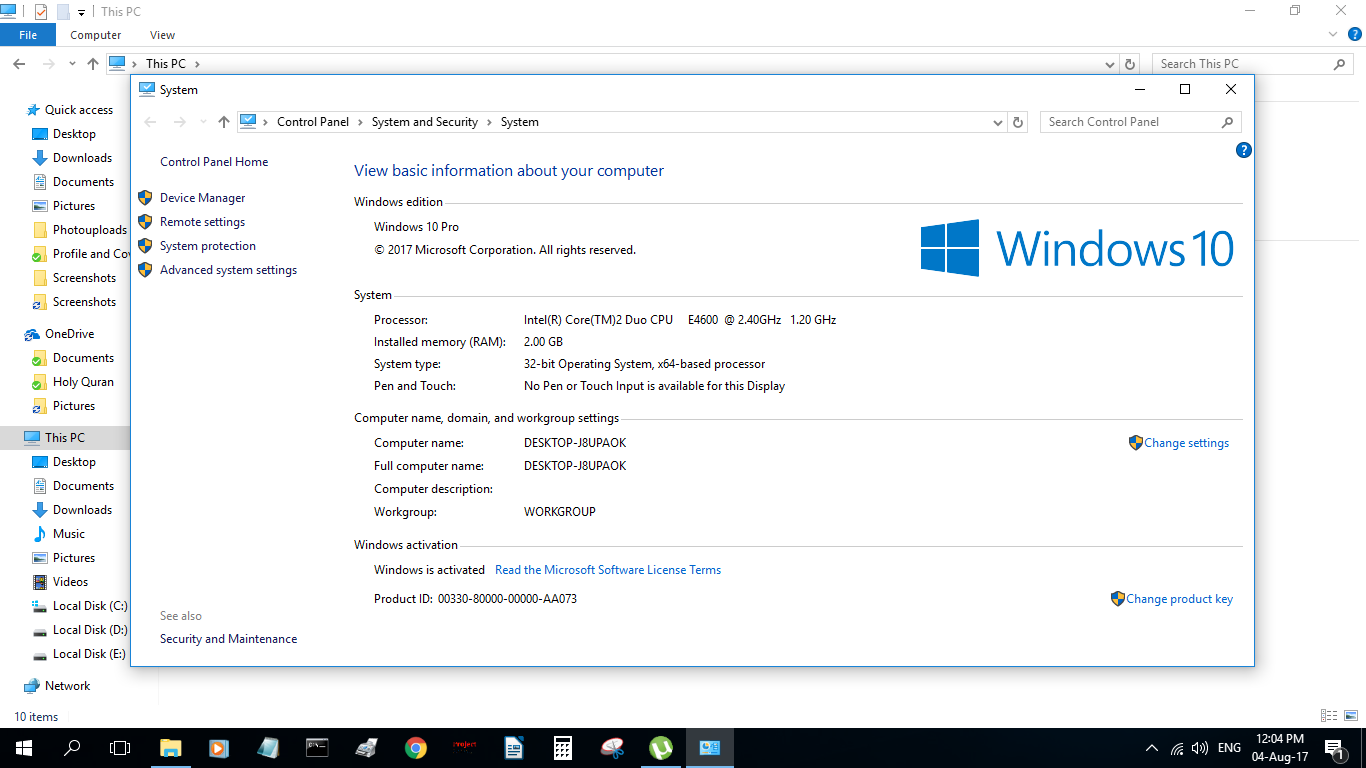This screenshot has height=768, width=1366.
Task: Open Customize Quick Access Toolbar dropdown
Action: click(x=82, y=13)
